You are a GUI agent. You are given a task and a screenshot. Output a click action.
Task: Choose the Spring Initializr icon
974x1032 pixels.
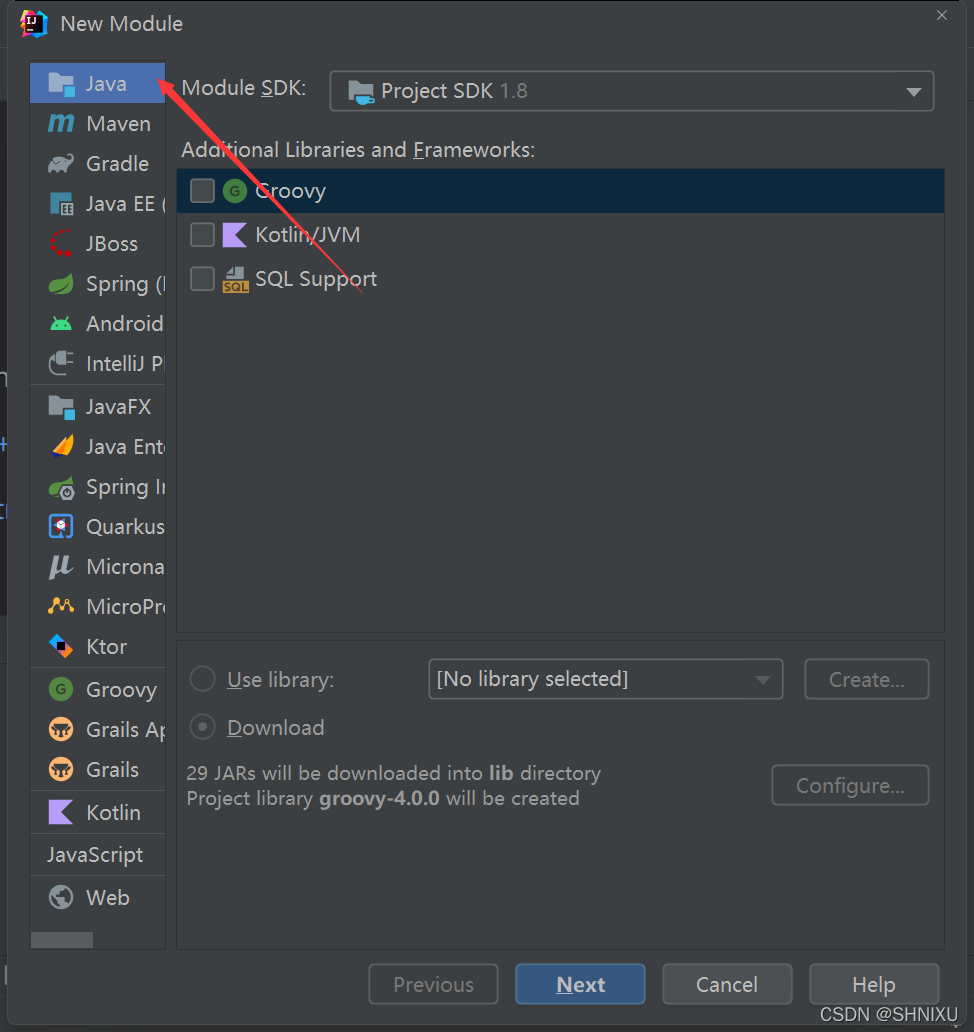pyautogui.click(x=62, y=488)
